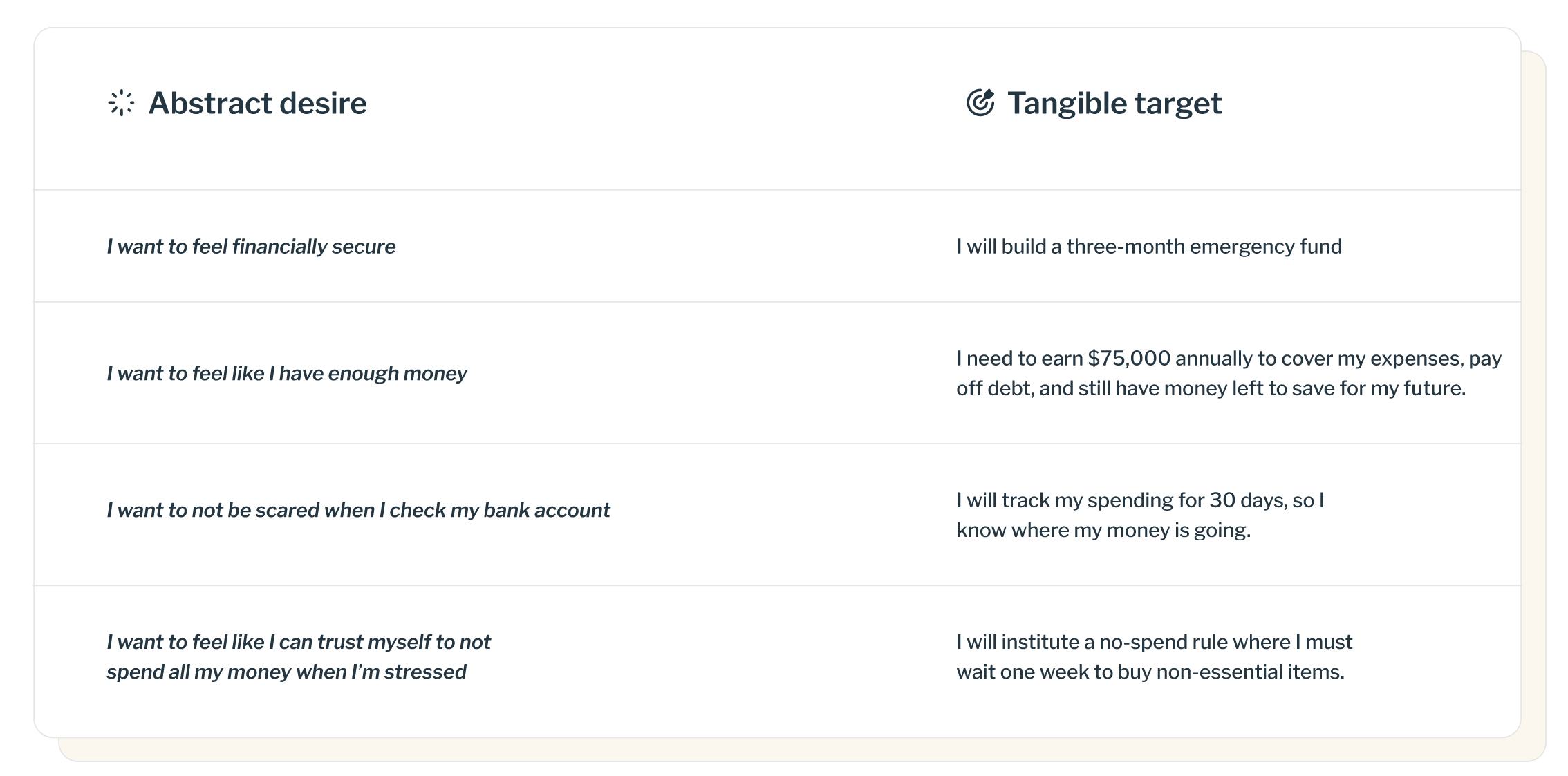This screenshot has height=776, width=1568.
Task: Click the beige shadow card behind the table
Action: click(802, 750)
